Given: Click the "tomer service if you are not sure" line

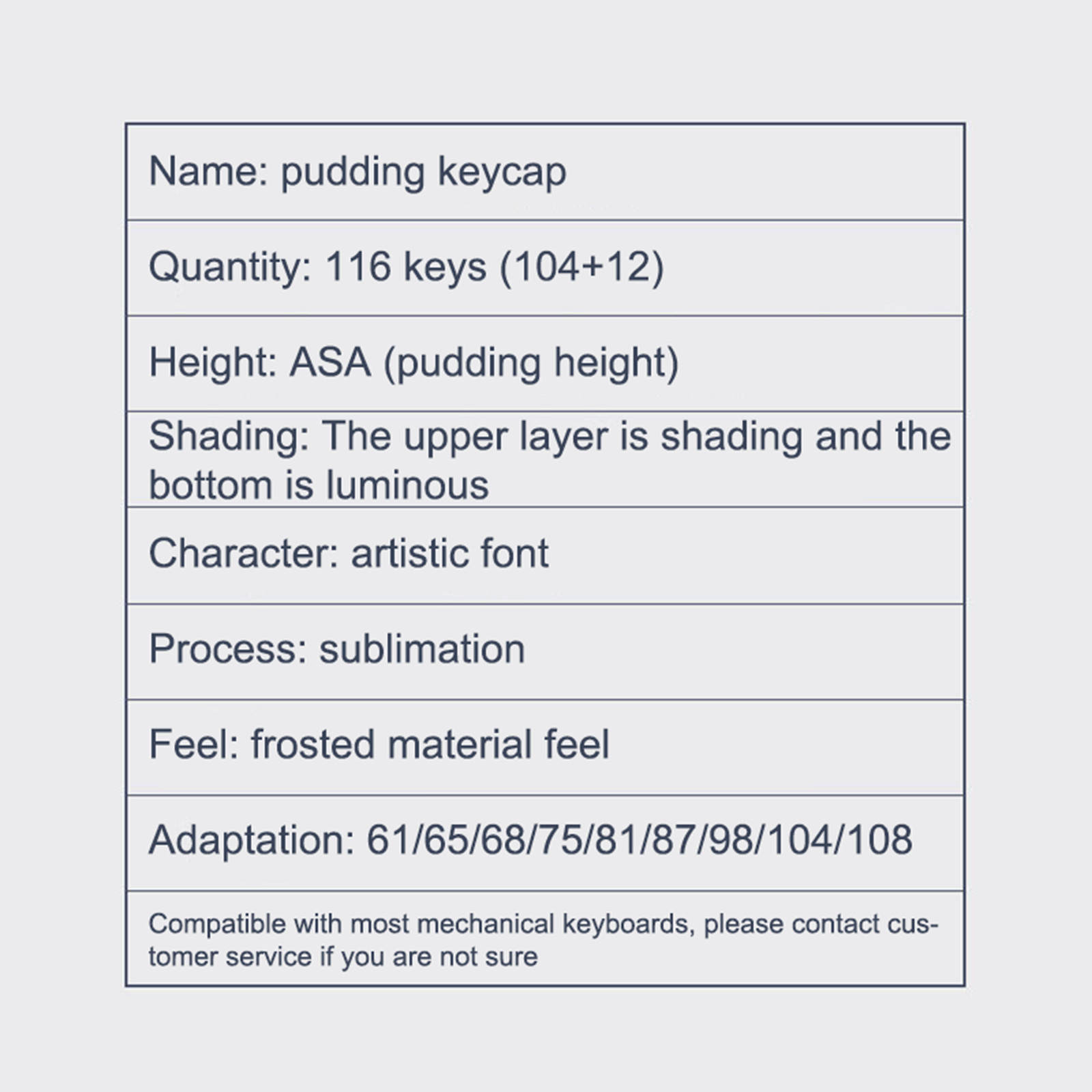Looking at the screenshot, I should (343, 957).
